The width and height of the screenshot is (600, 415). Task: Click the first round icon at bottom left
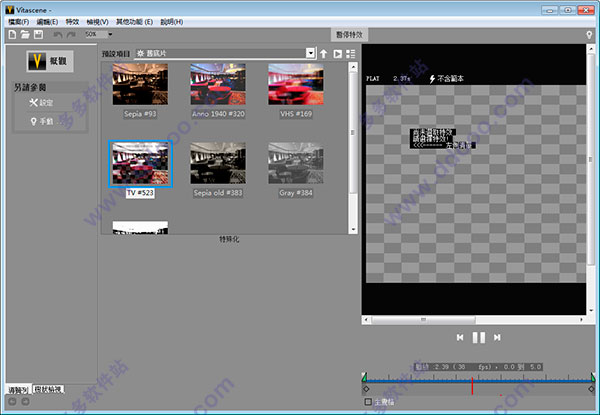(x=12, y=402)
